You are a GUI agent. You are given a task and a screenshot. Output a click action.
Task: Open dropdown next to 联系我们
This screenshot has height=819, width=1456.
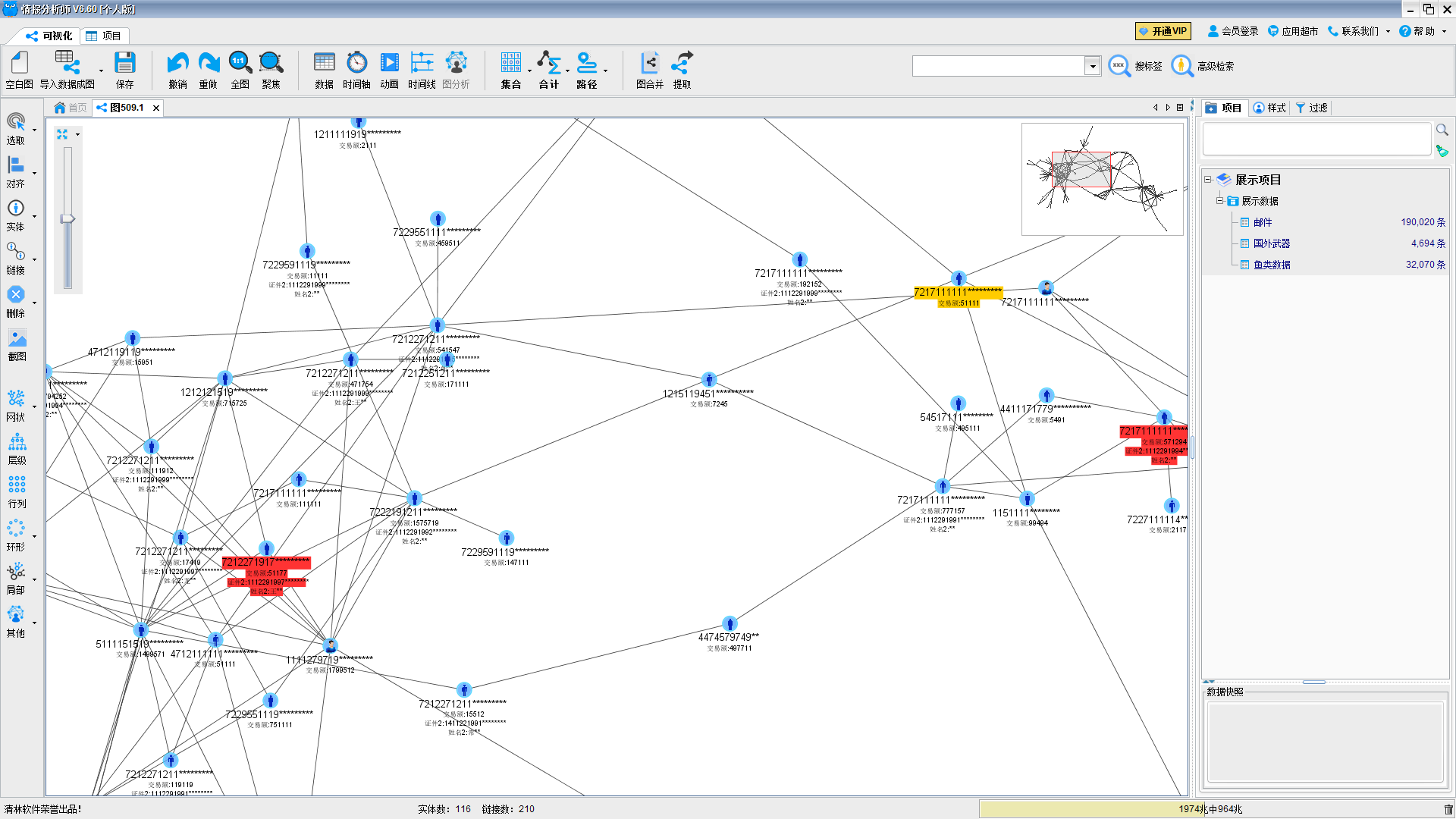click(x=1388, y=31)
